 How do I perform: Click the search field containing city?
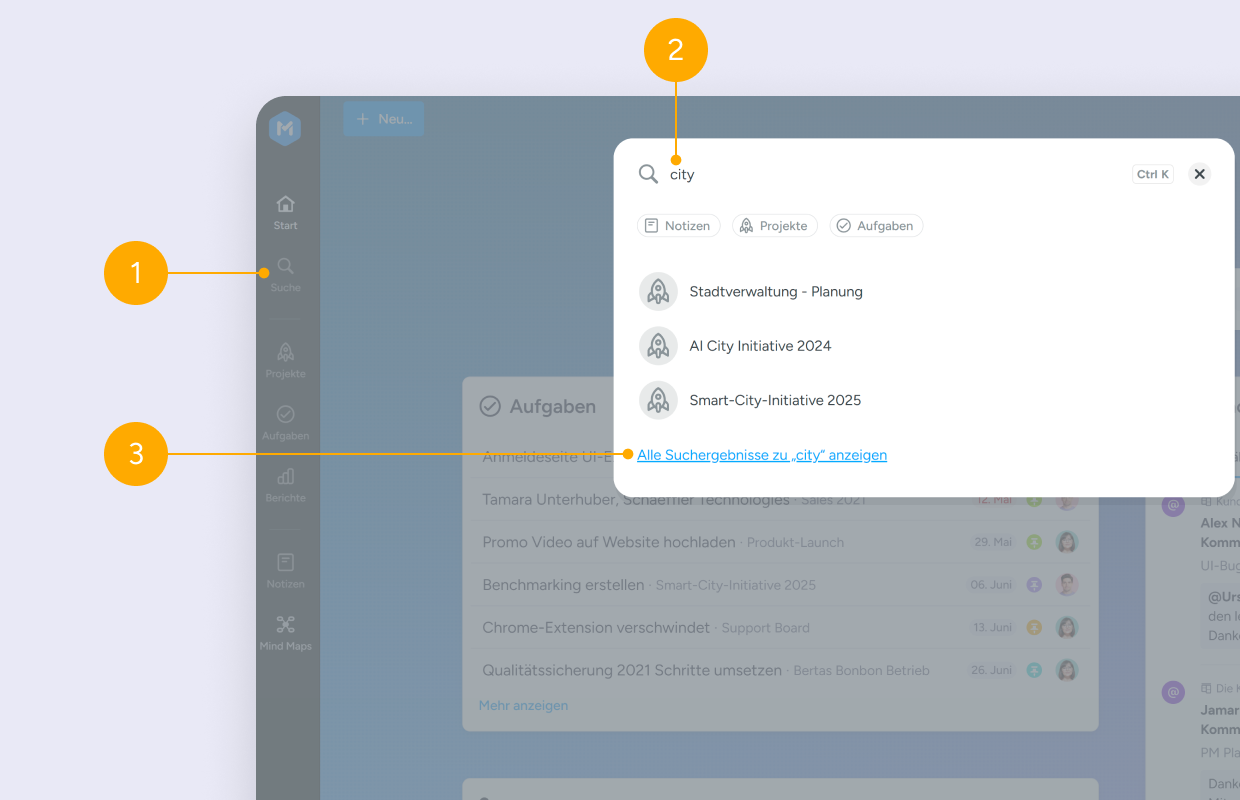[x=895, y=174]
